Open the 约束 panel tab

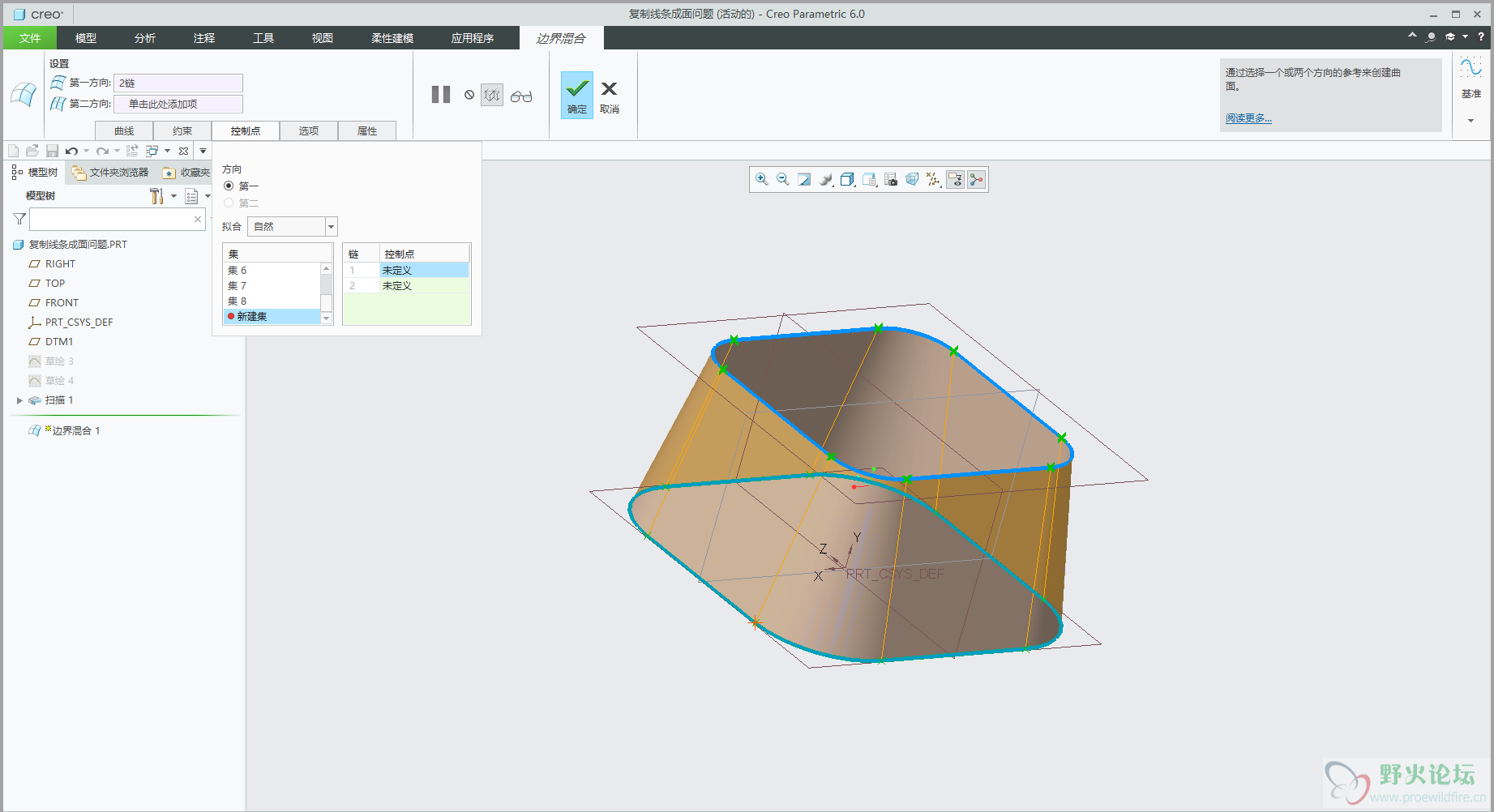pos(182,130)
